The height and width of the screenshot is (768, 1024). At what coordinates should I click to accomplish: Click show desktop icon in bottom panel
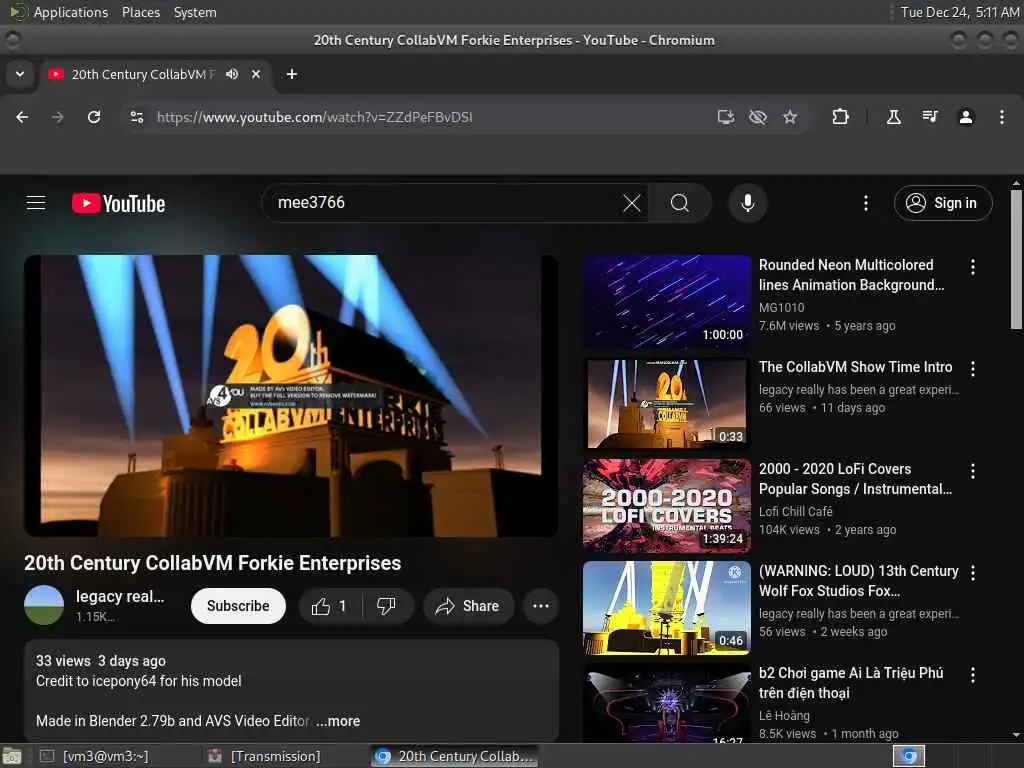(x=11, y=756)
